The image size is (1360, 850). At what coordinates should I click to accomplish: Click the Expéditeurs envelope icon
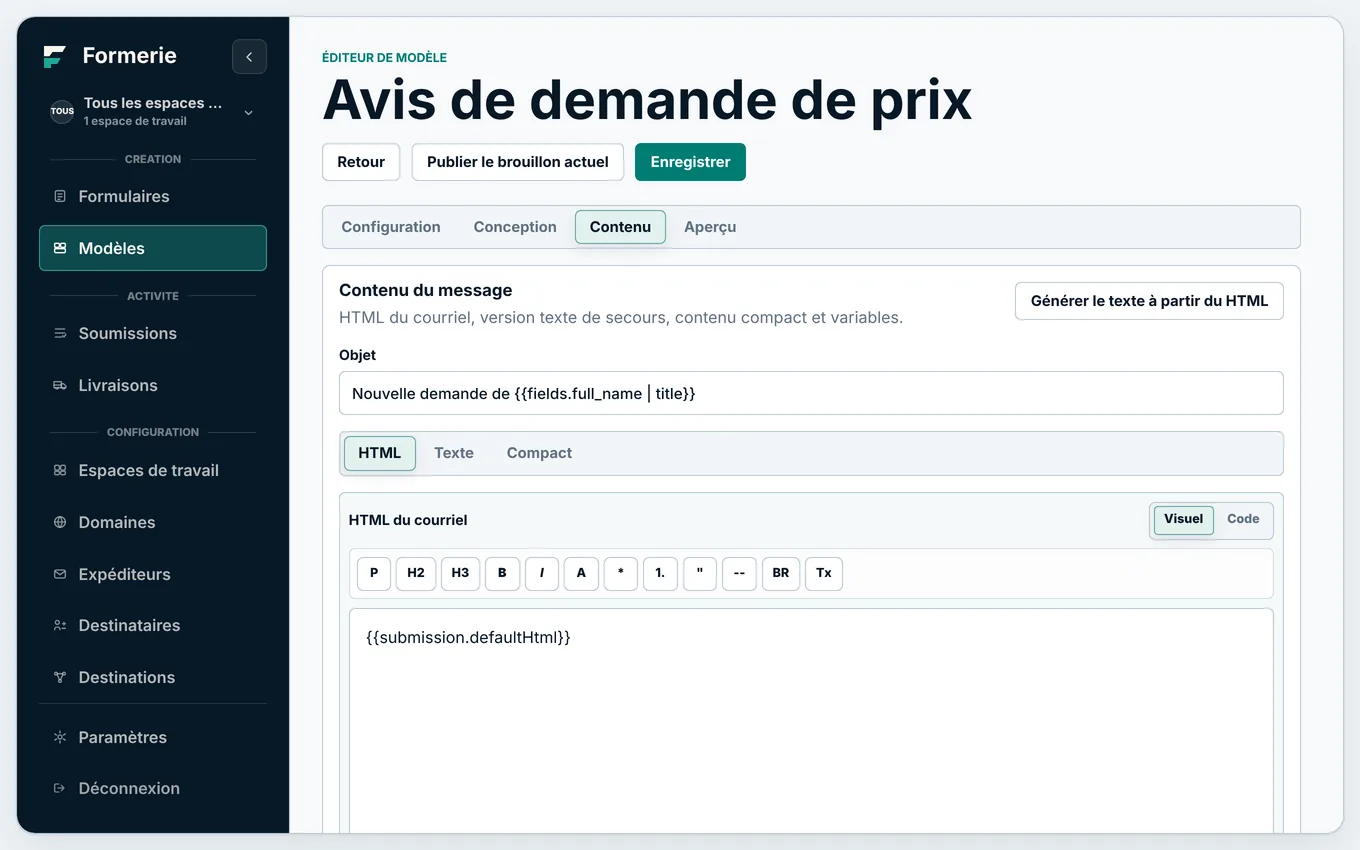(x=60, y=574)
